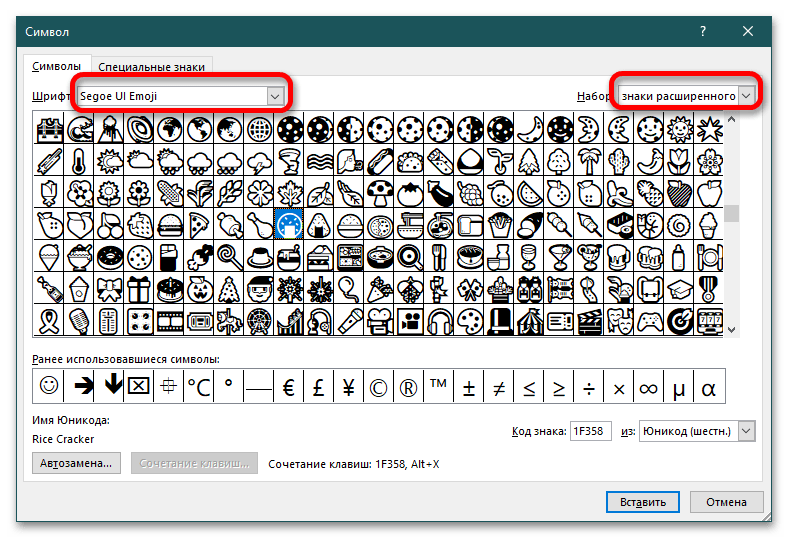Viewport: 788px width, 538px height.
Task: Click the symbol grid scroll-down arrow
Action: coord(731,330)
